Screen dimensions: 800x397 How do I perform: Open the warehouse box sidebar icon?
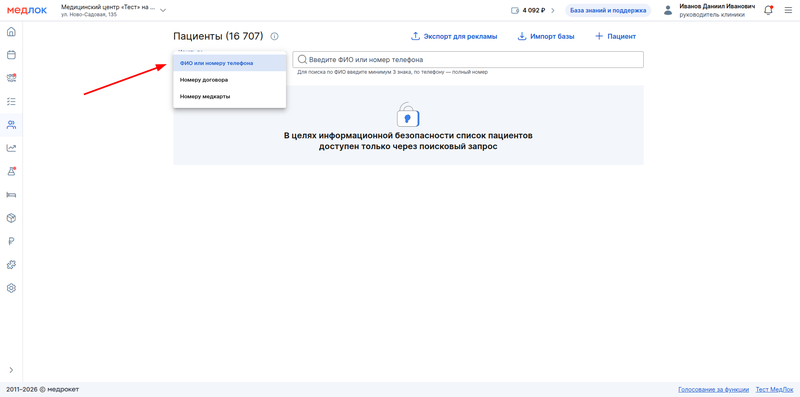tap(11, 218)
